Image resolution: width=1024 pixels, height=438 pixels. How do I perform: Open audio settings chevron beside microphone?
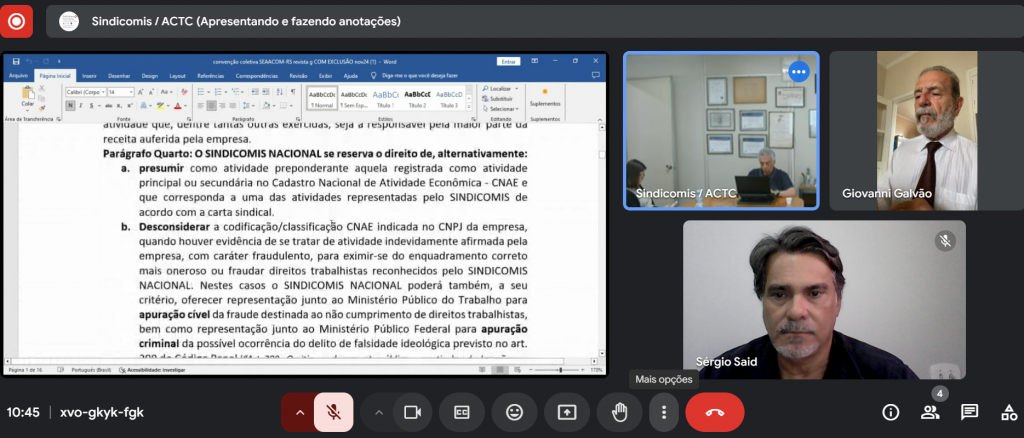pyautogui.click(x=299, y=412)
